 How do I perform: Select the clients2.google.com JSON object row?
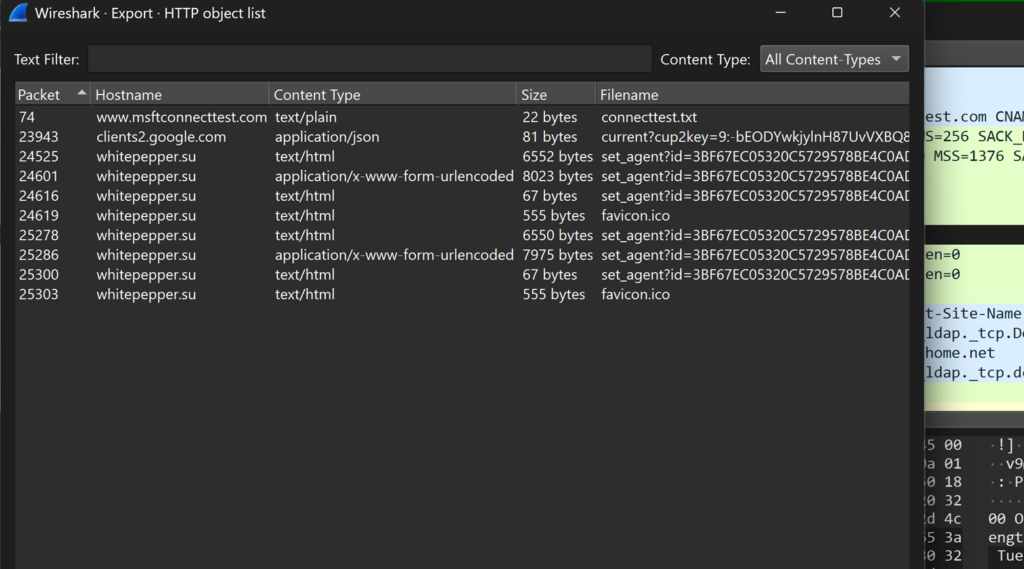[x=300, y=137]
